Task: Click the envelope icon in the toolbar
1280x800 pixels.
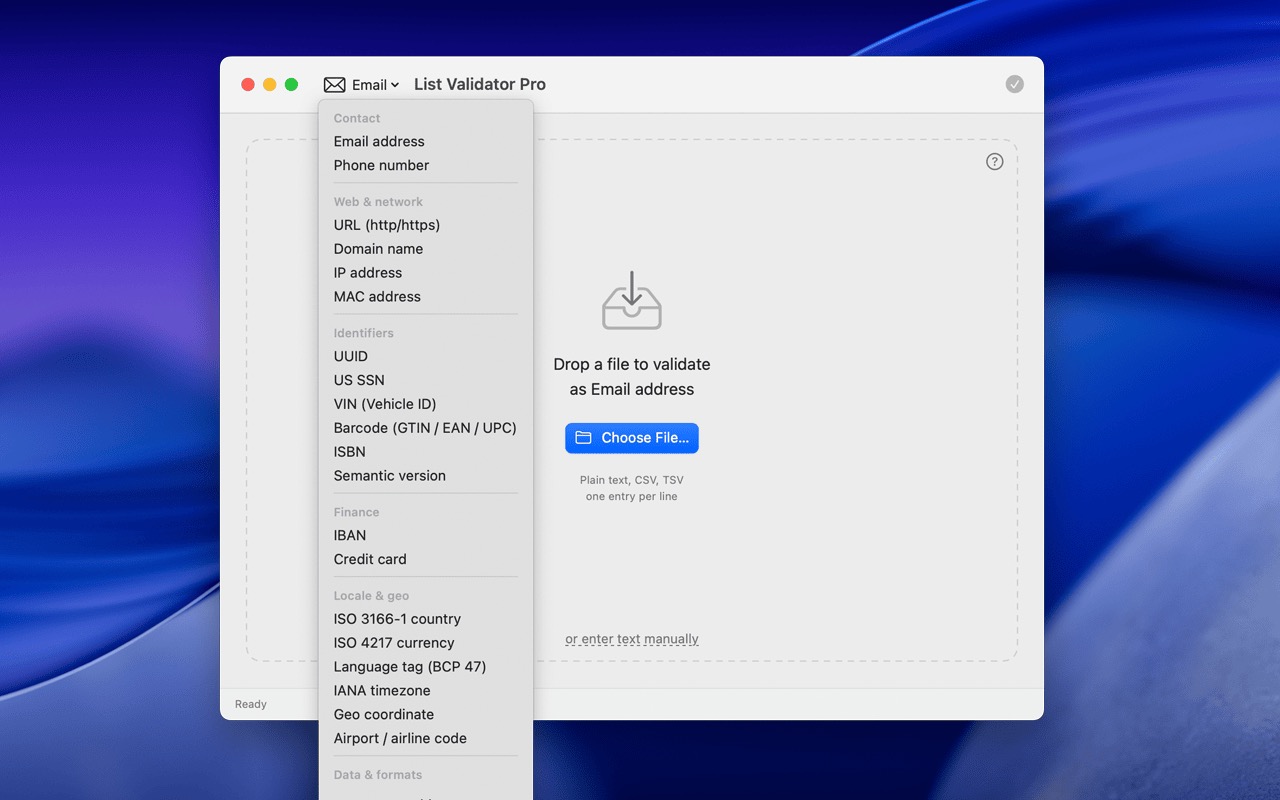Action: coord(334,85)
